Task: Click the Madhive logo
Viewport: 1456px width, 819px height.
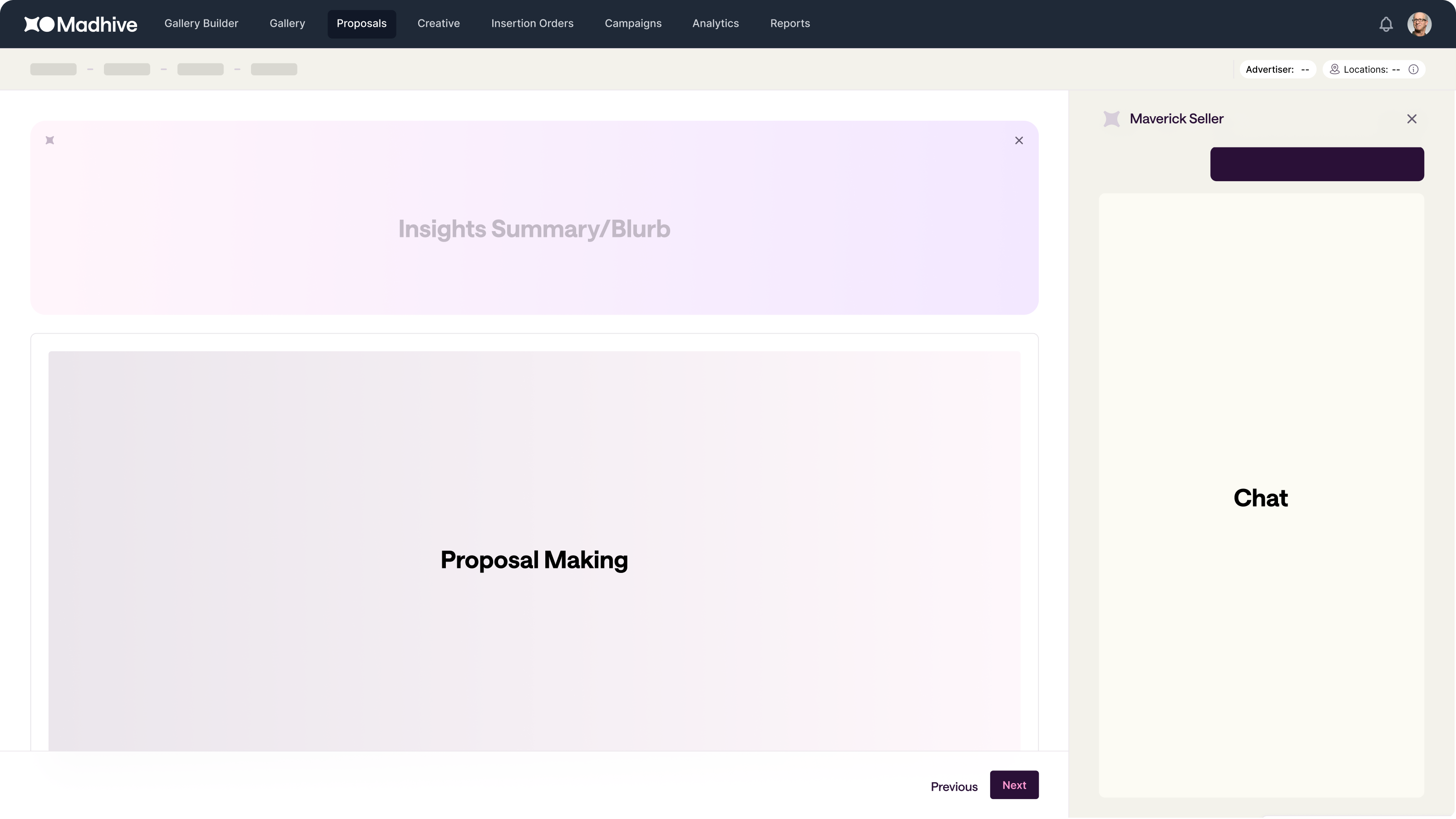Action: point(80,24)
